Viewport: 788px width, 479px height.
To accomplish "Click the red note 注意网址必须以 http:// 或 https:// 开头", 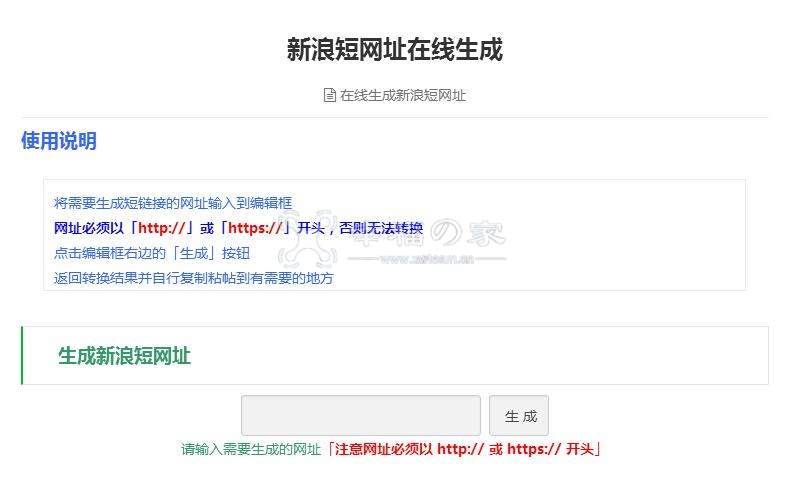I will [465, 449].
